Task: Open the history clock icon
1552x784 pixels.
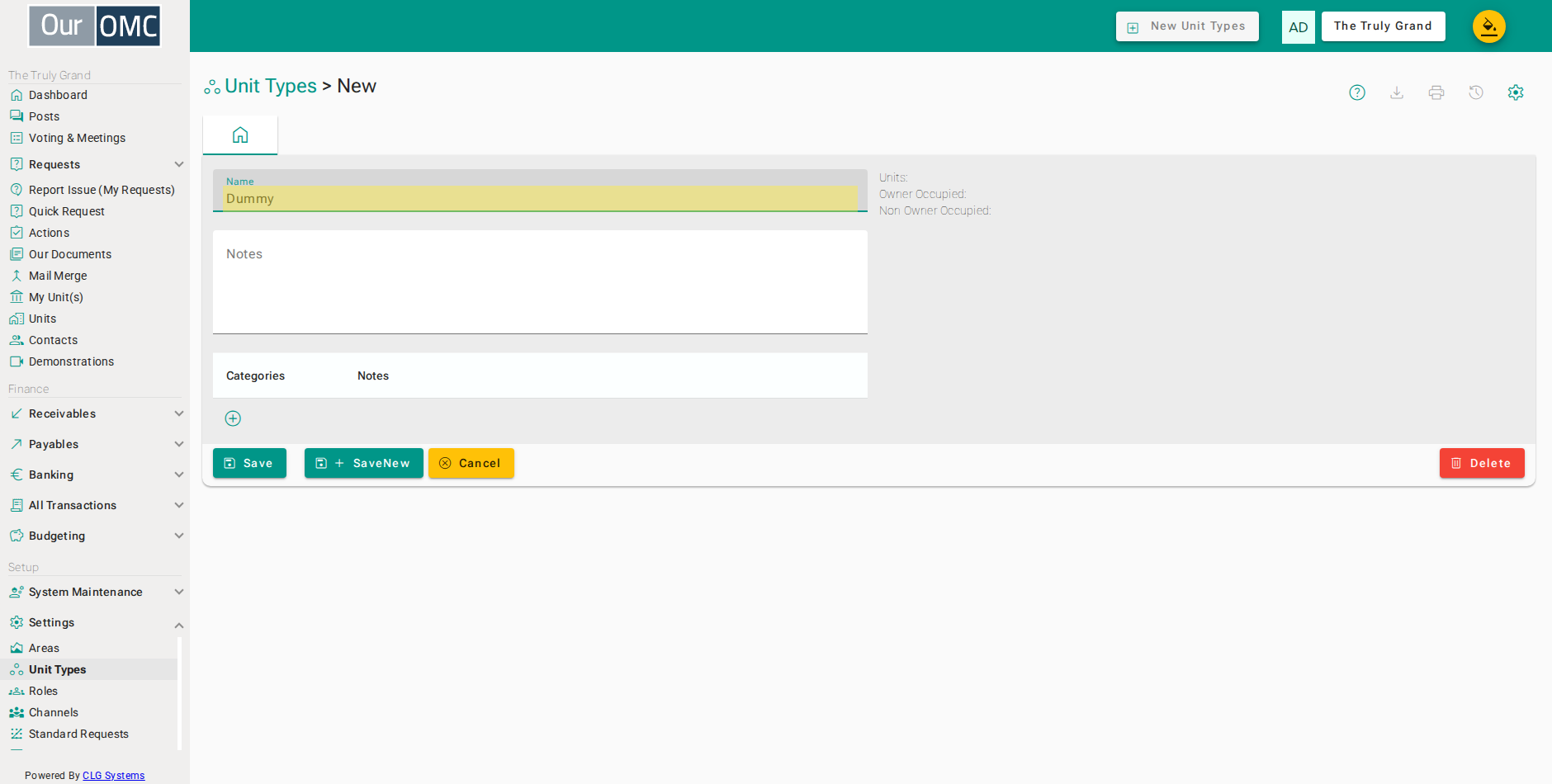Action: (x=1476, y=92)
